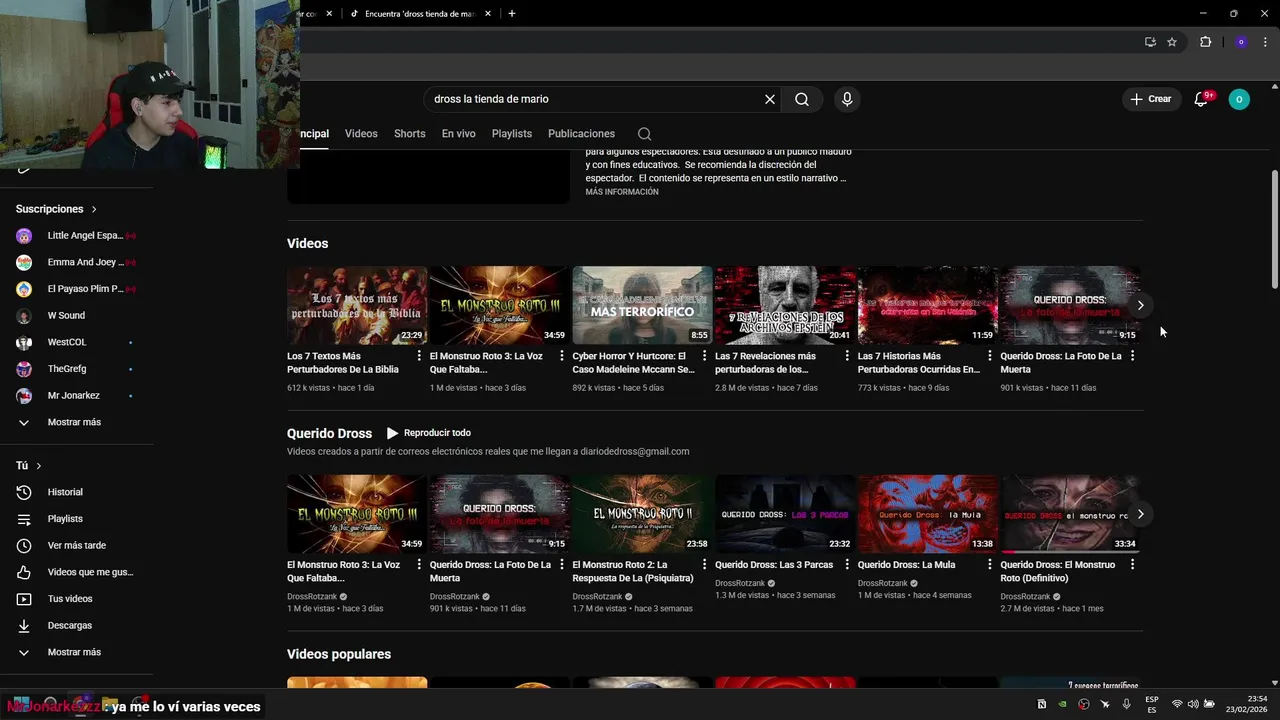Select the Encuentra 'dross tienda' browser tab
The height and width of the screenshot is (720, 1280).
pos(418,14)
